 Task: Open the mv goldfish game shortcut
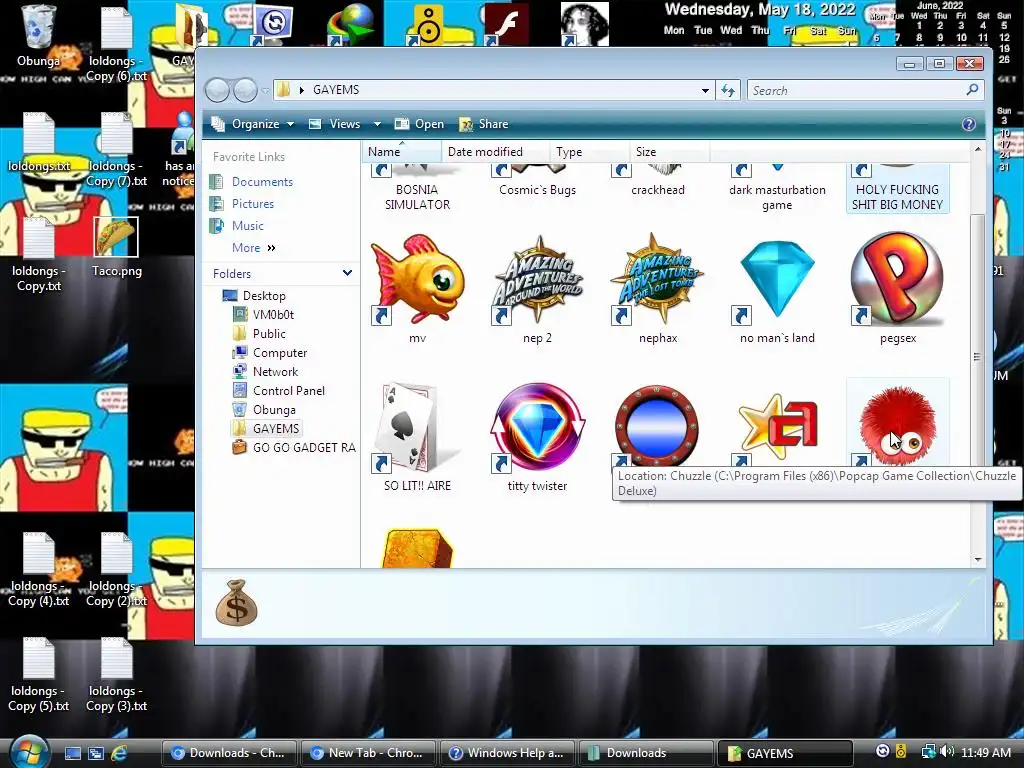tap(417, 281)
